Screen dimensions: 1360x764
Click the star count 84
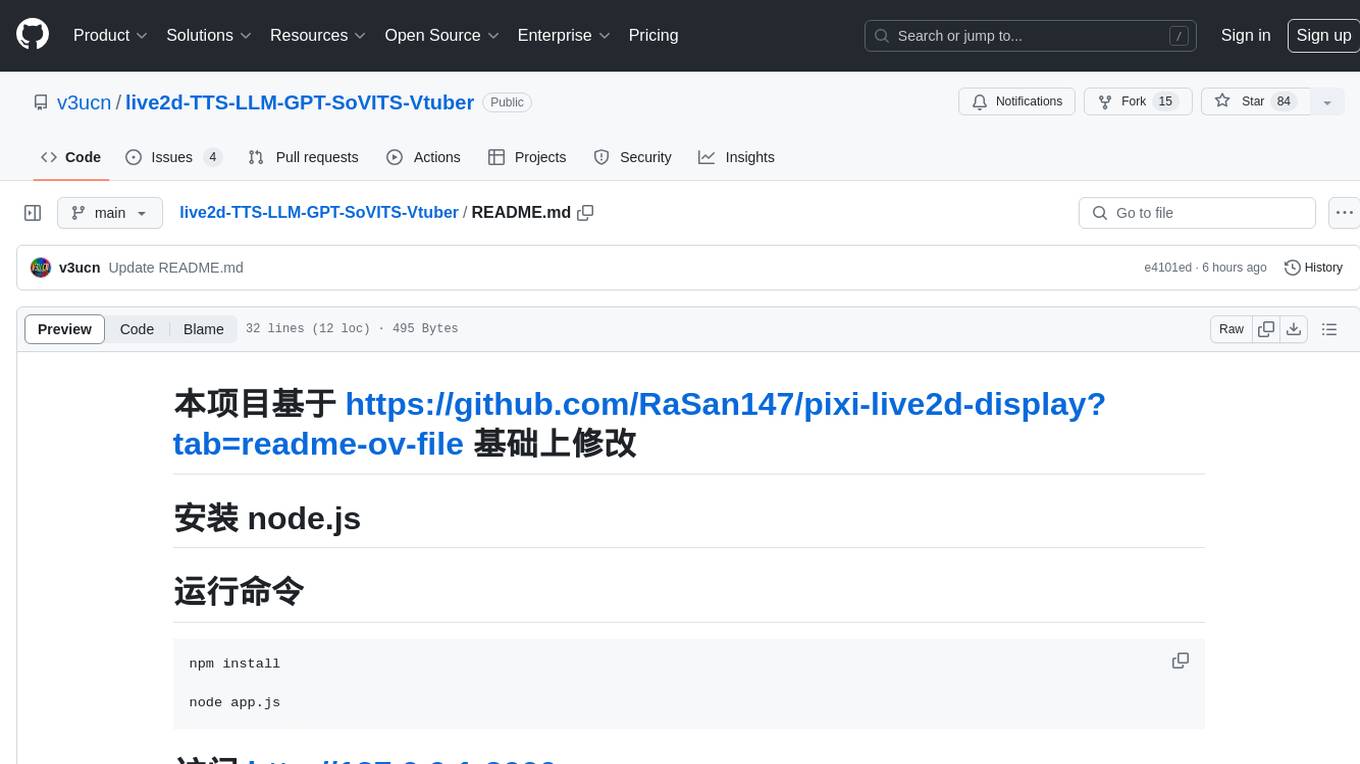[x=1285, y=102]
